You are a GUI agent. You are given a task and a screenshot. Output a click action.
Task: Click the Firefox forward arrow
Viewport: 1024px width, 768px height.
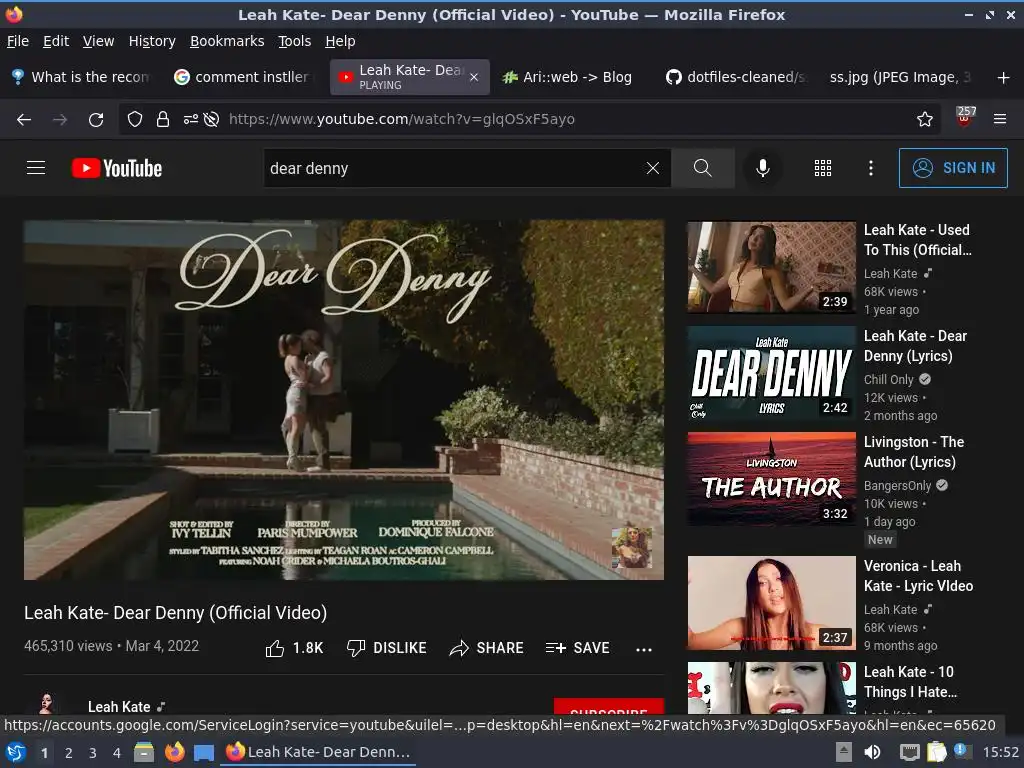click(60, 120)
